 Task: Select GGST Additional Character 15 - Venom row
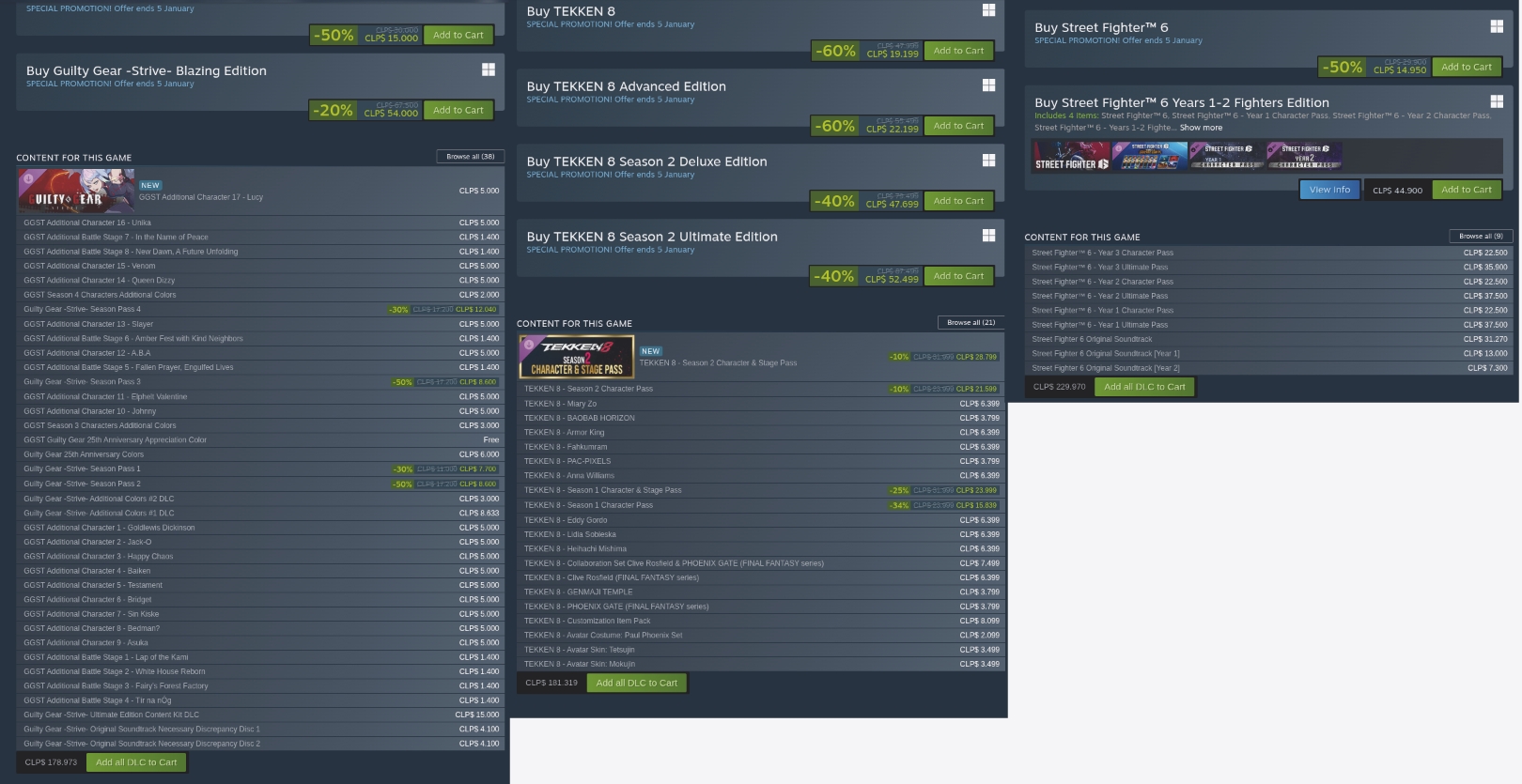(260, 266)
